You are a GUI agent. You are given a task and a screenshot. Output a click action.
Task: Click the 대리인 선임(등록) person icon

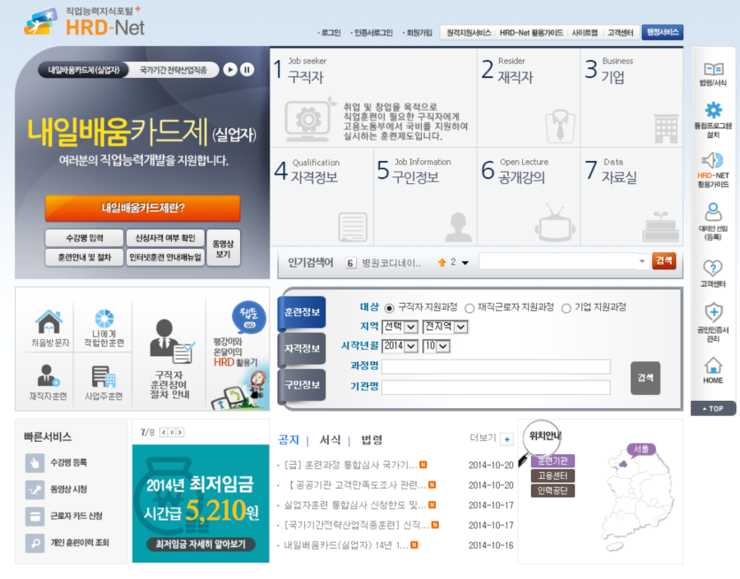pos(713,212)
